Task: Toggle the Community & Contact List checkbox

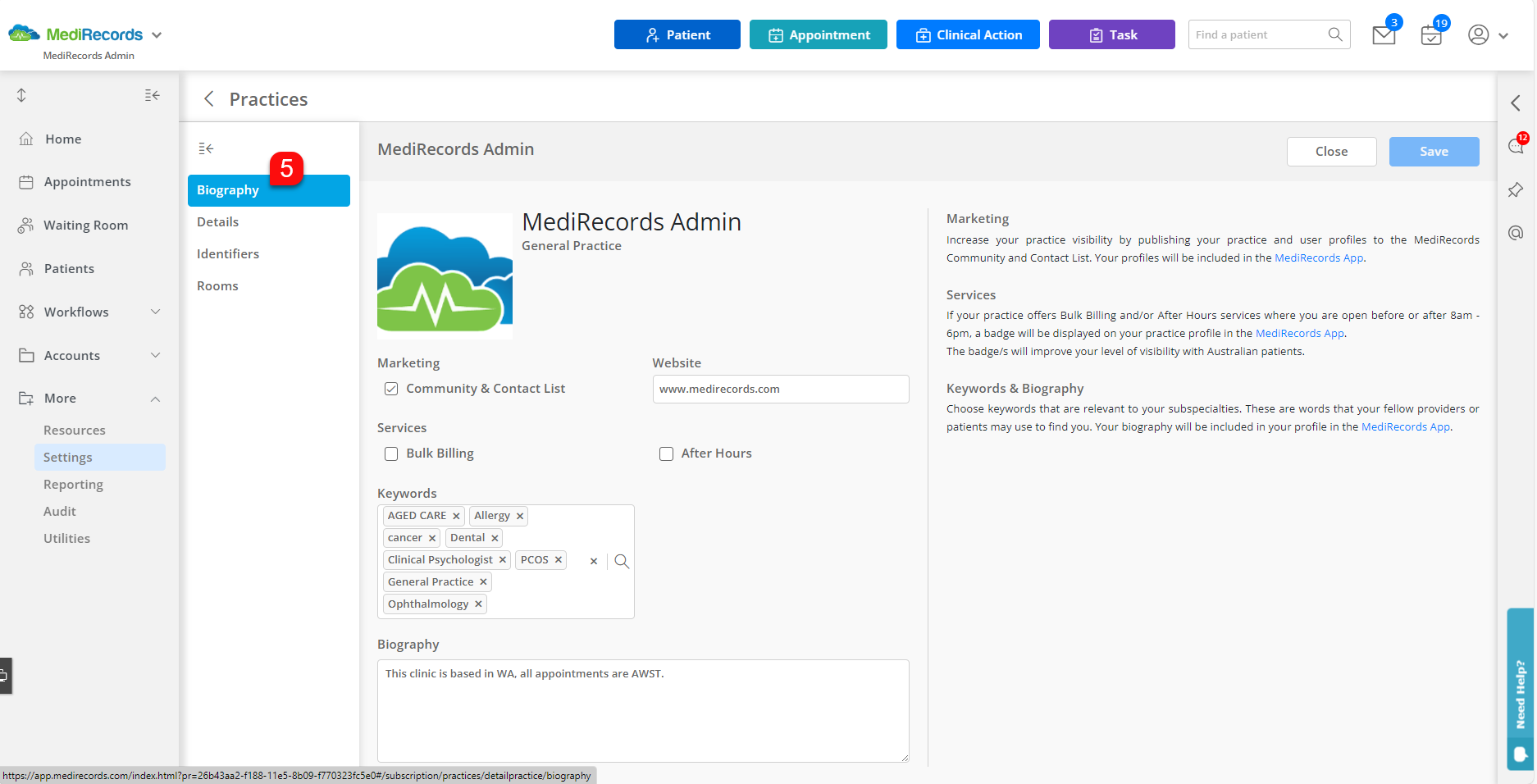Action: coord(391,389)
